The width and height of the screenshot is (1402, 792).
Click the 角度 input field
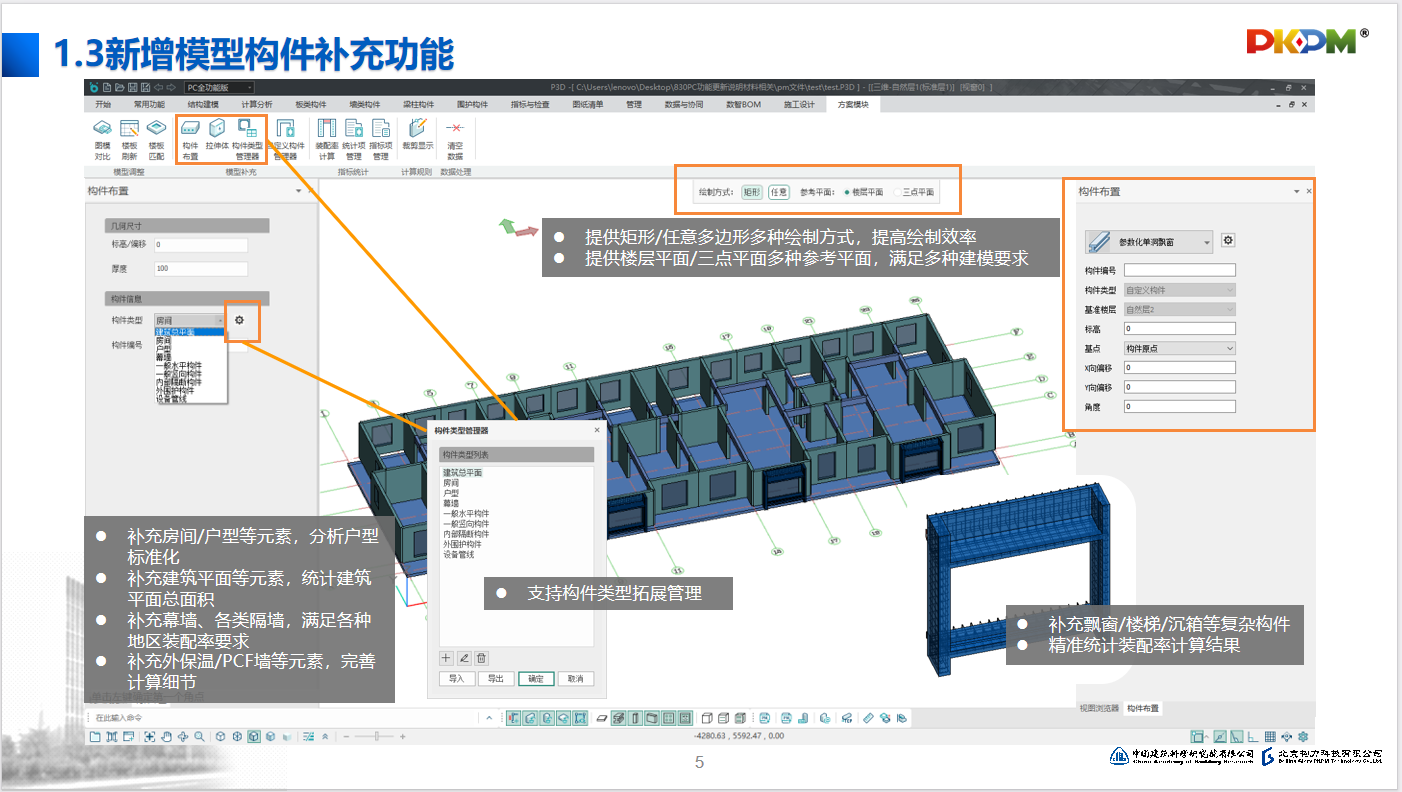point(1180,407)
